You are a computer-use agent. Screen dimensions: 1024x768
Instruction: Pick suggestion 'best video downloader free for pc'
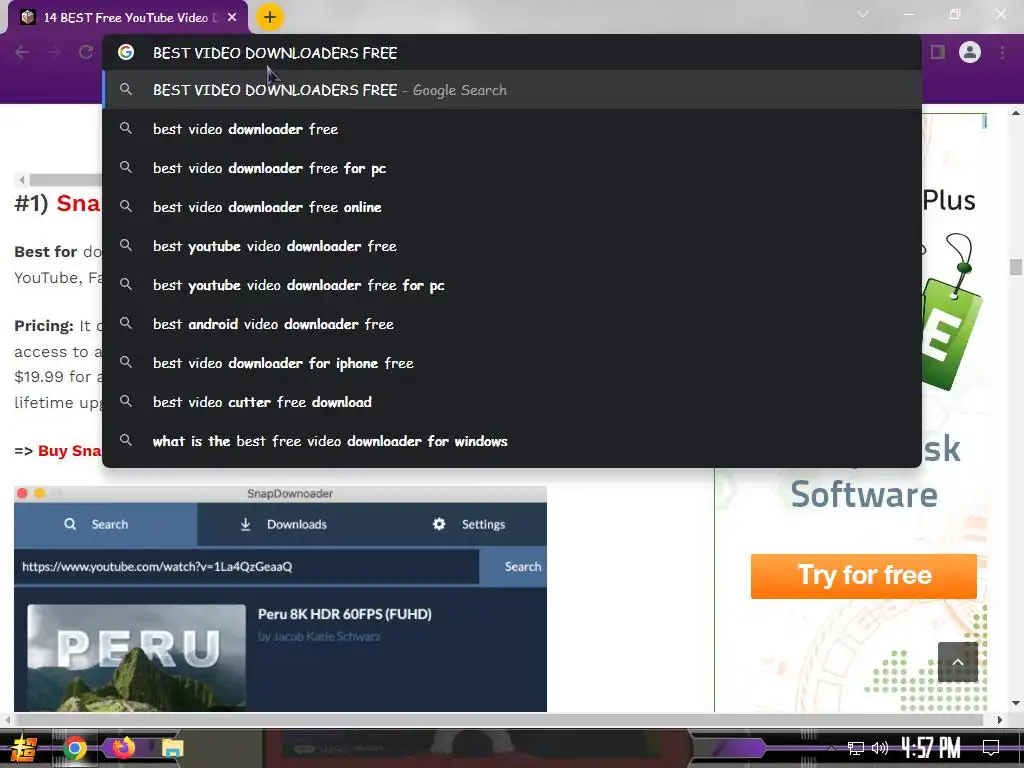[512, 168]
